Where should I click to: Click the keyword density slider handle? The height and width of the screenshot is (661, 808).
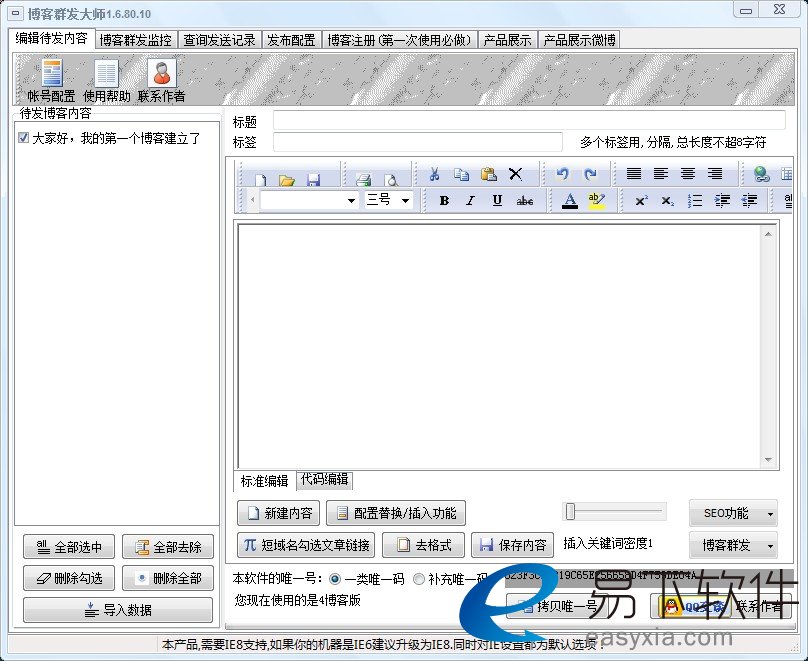coord(570,512)
